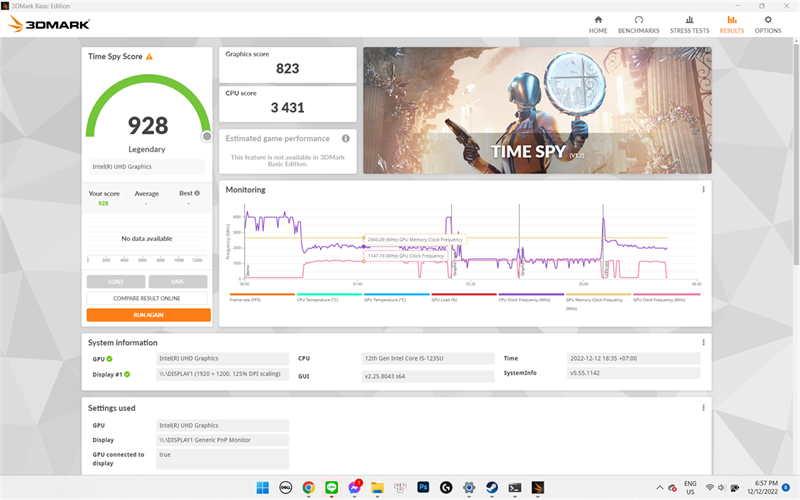Image resolution: width=800 pixels, height=500 pixels.
Task: Click the gauge end knob on the score arc
Action: [207, 136]
